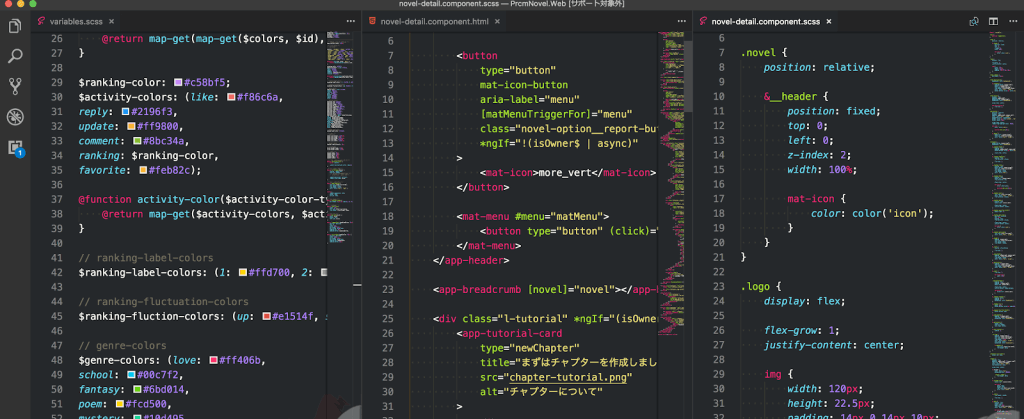
Task: Open the Source Control view
Action: (14, 86)
